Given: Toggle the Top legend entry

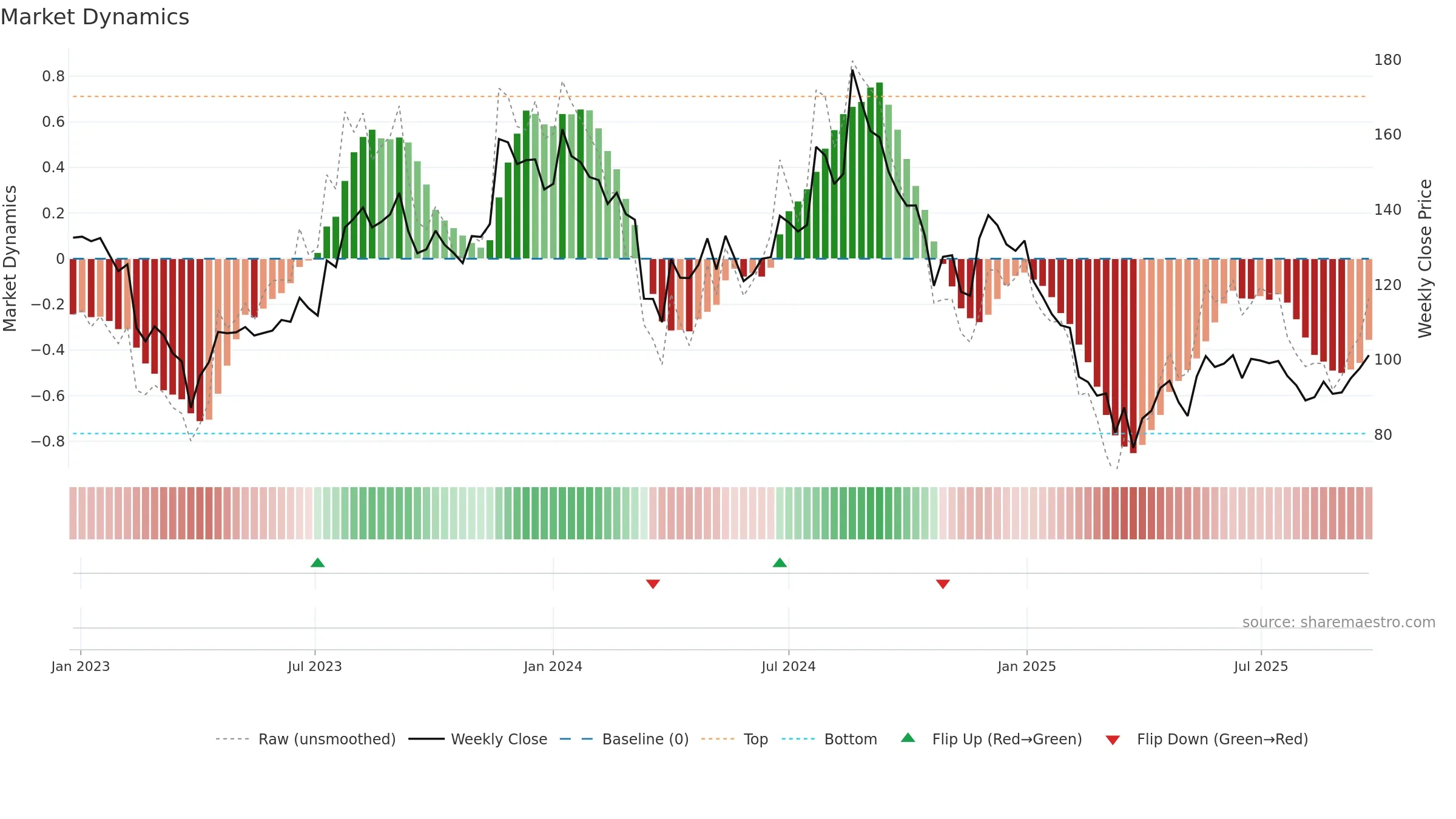Looking at the screenshot, I should 735,739.
